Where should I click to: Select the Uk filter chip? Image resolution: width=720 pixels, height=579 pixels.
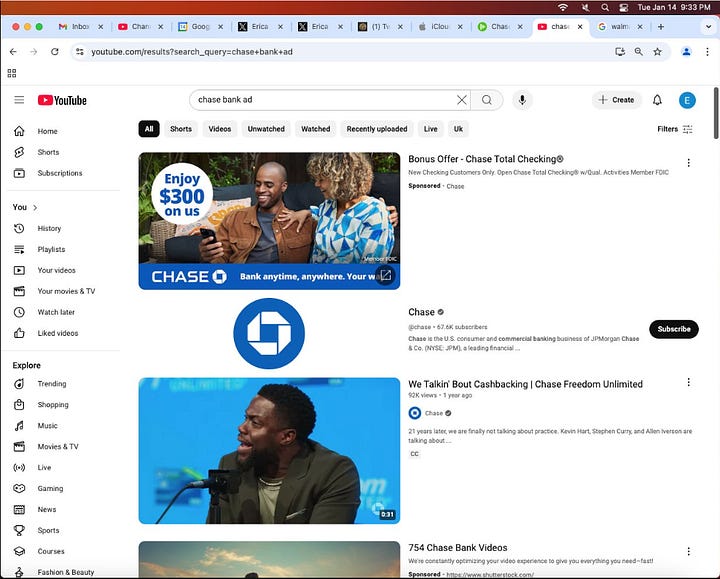(458, 129)
